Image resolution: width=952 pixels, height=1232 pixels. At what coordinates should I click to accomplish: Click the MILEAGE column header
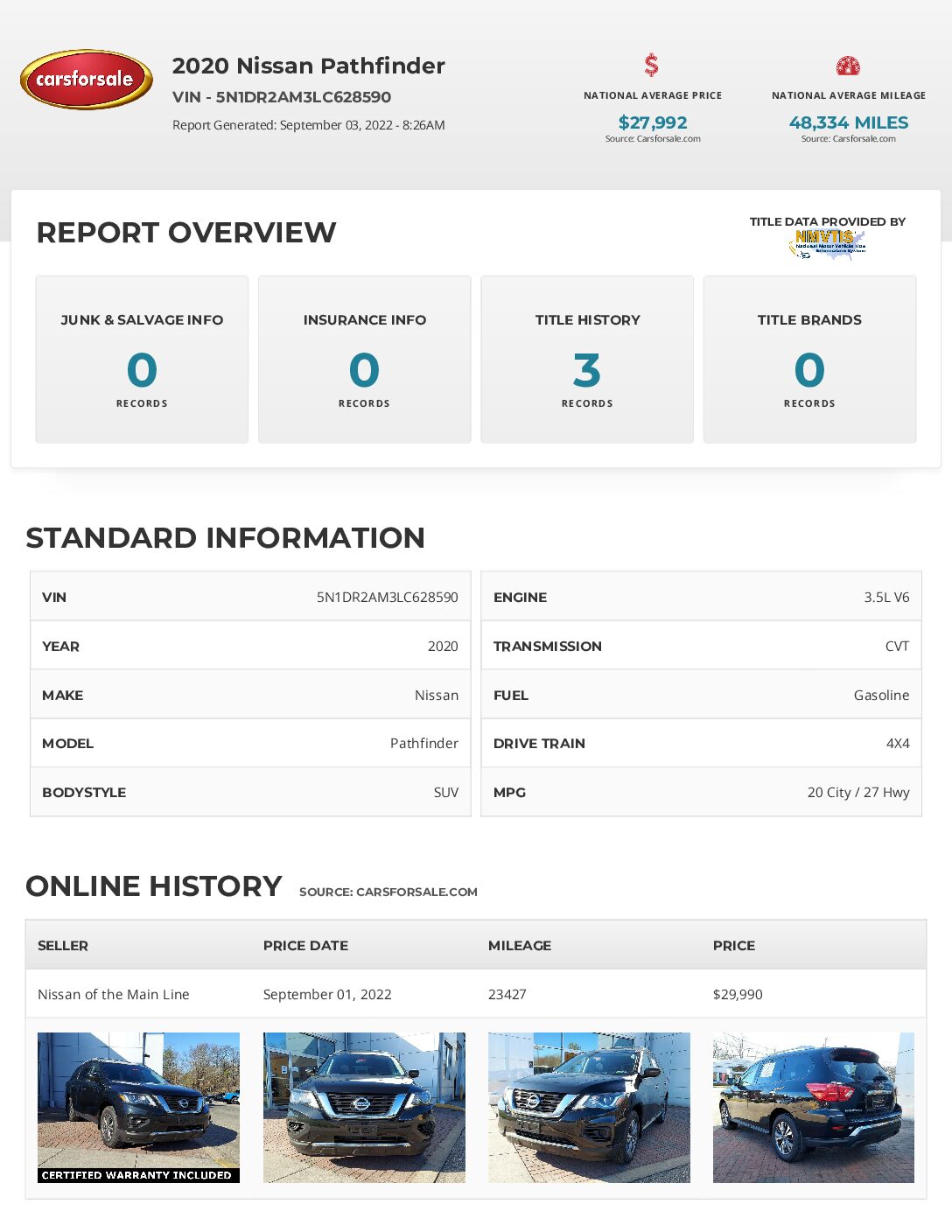[x=520, y=946]
